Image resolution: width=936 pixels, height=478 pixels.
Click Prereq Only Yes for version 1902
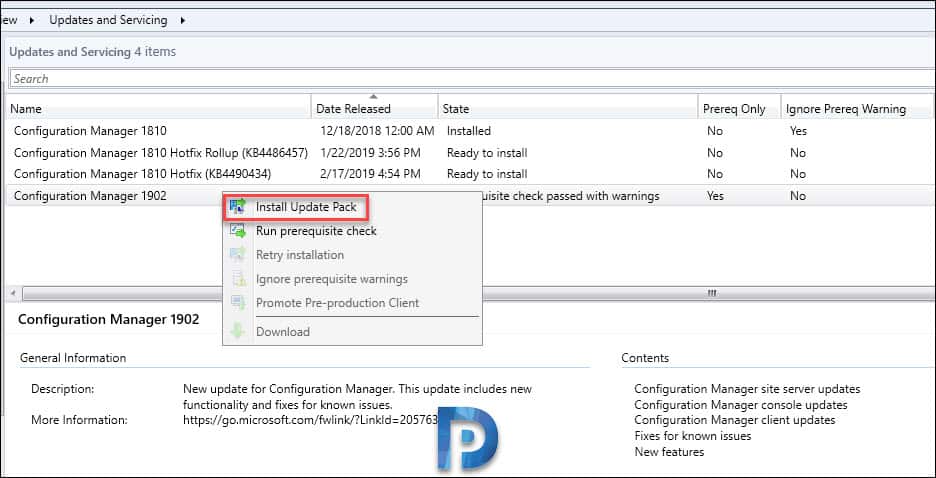coord(716,196)
